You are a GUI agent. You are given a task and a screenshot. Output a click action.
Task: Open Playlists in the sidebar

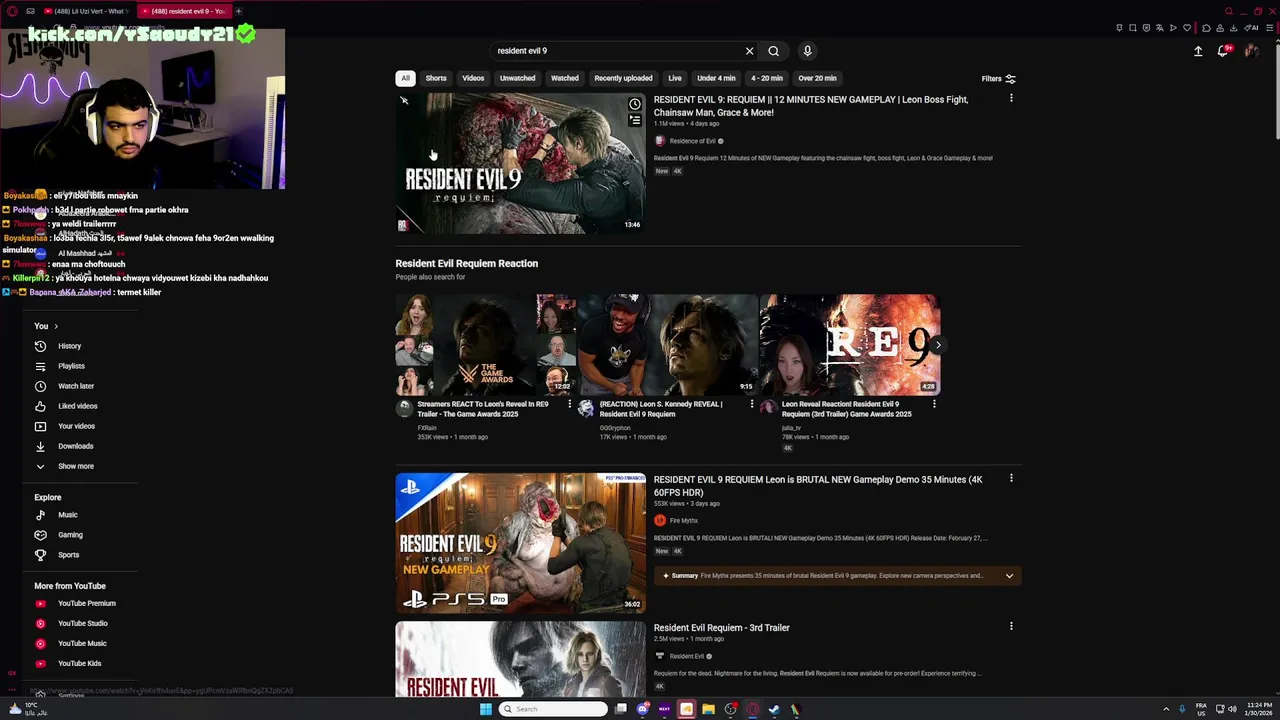click(x=71, y=366)
